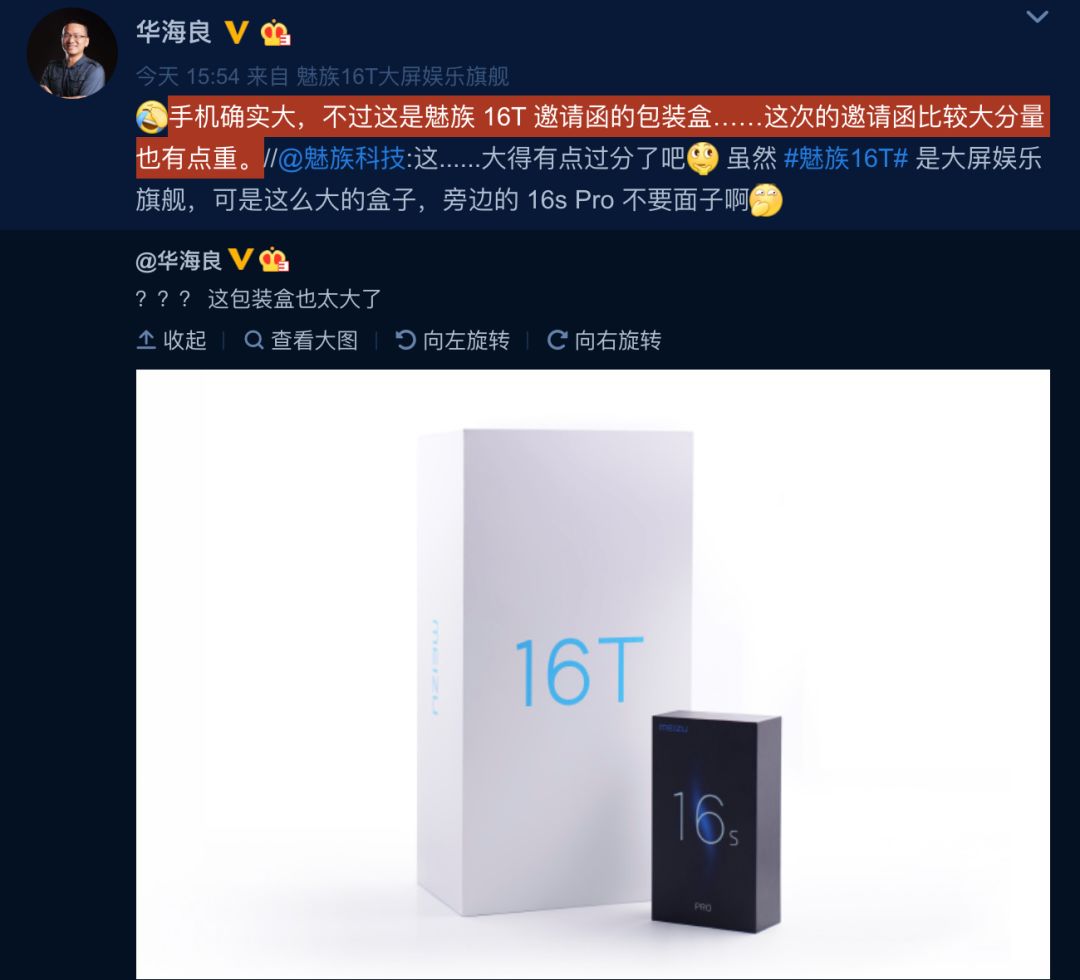Click the crown membership badge beside top username
Image resolution: width=1080 pixels, height=980 pixels.
(x=275, y=33)
